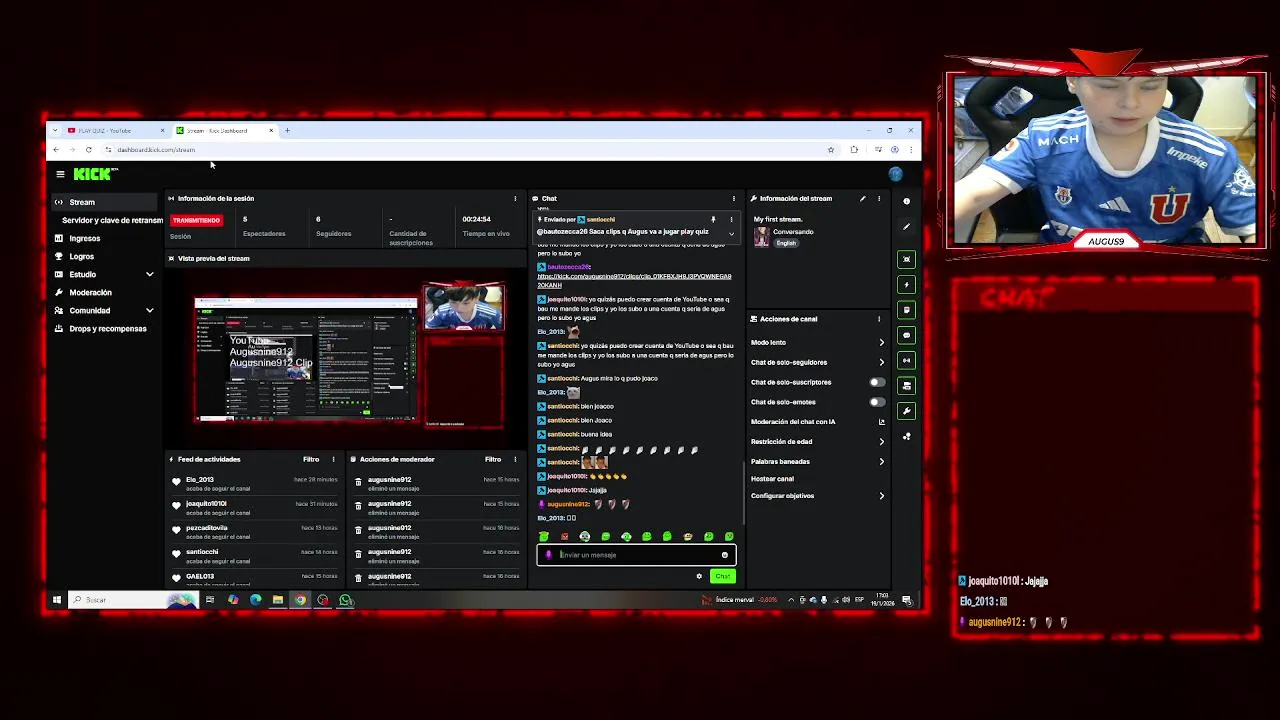This screenshot has width=1280, height=720.
Task: Expand the Estudio sidebar section
Action: click(x=150, y=274)
